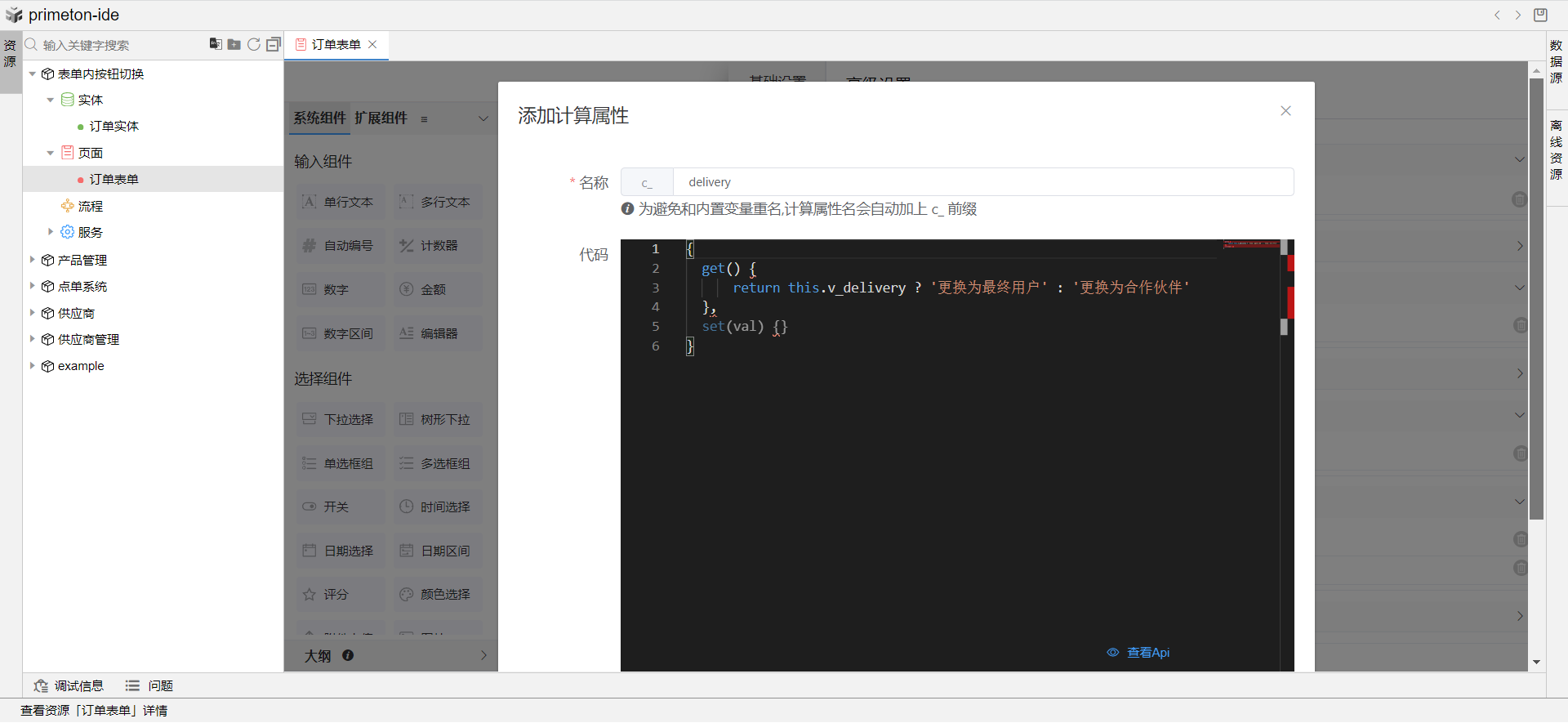Select 订单实体 in the tree

114,126
